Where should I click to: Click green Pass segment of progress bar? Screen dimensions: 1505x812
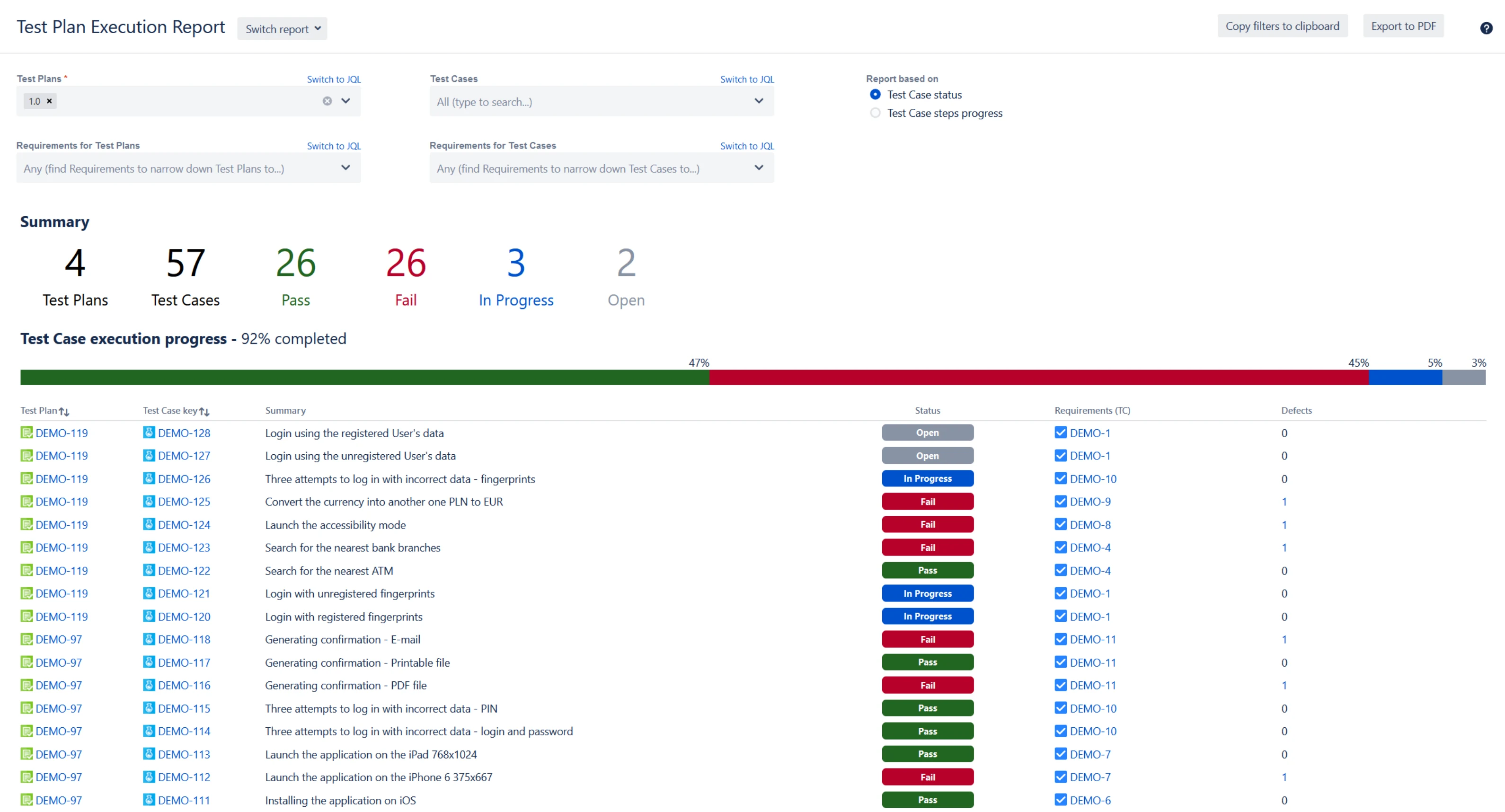tap(364, 378)
